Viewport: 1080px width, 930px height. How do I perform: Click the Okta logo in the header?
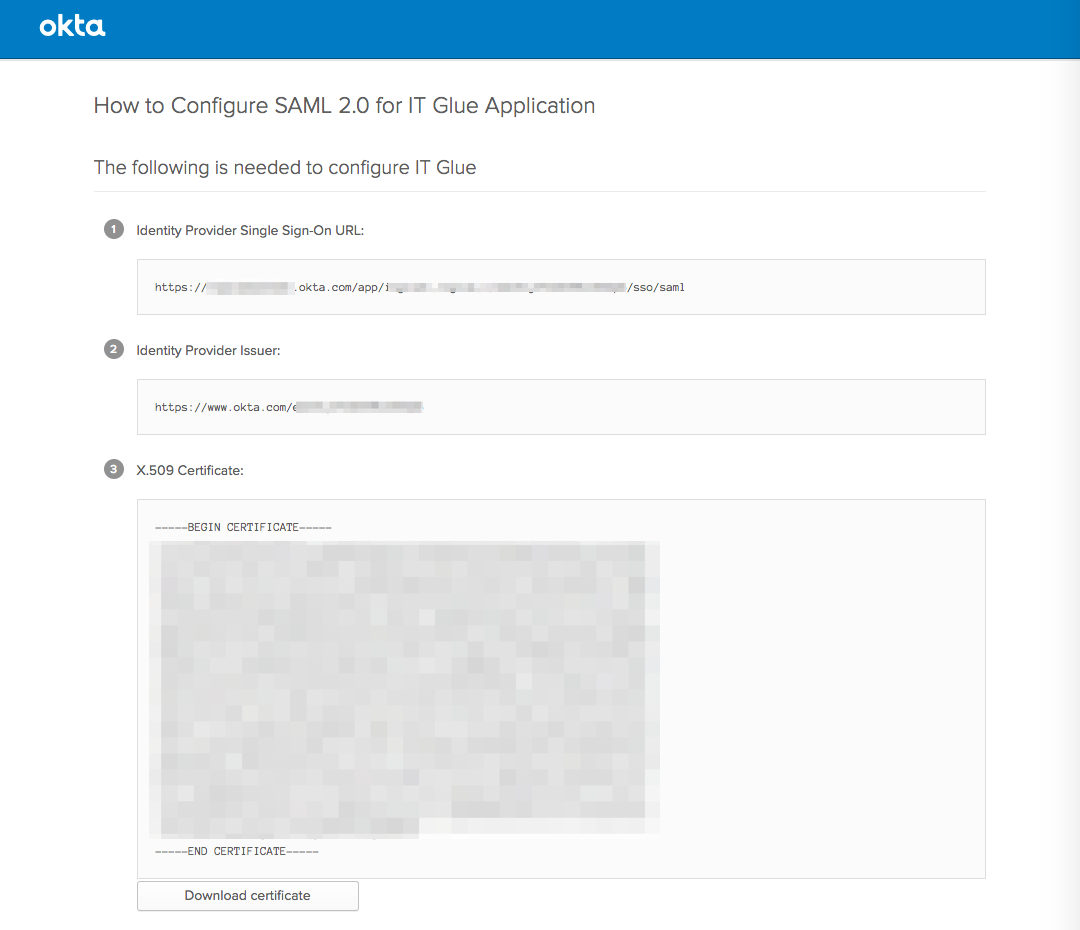(x=71, y=27)
